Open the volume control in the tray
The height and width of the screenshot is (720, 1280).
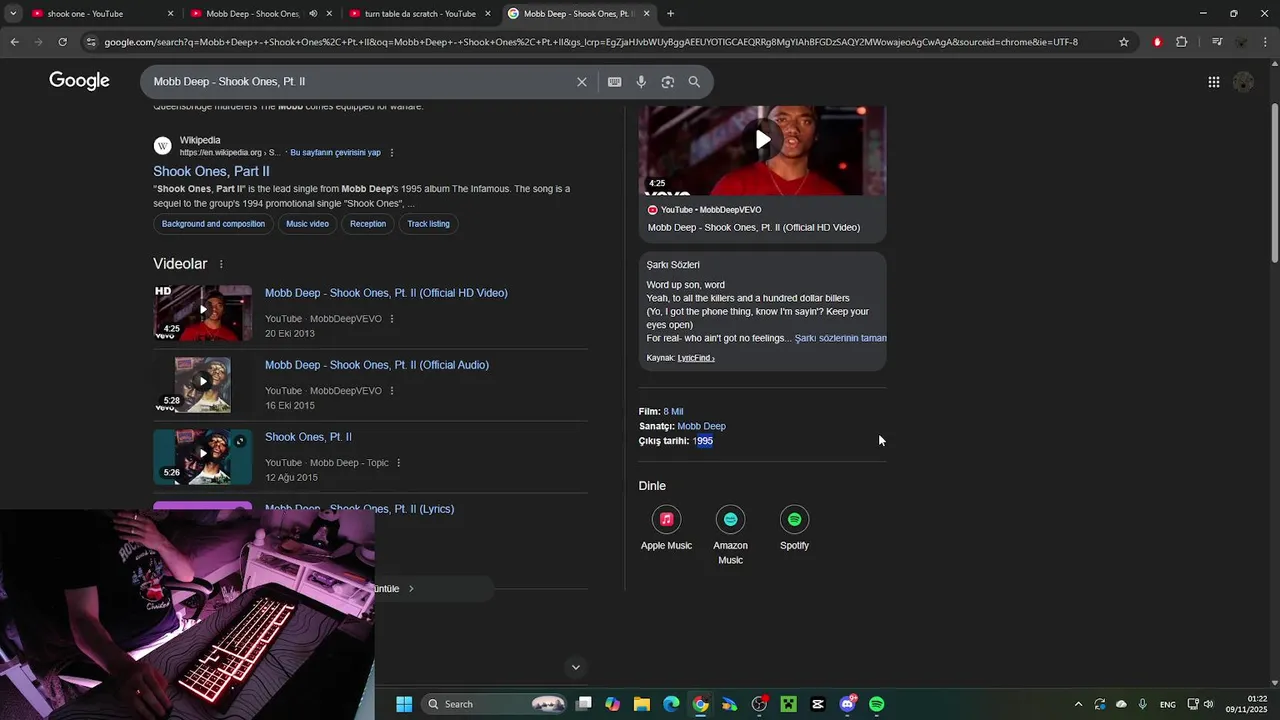pyautogui.click(x=1209, y=704)
